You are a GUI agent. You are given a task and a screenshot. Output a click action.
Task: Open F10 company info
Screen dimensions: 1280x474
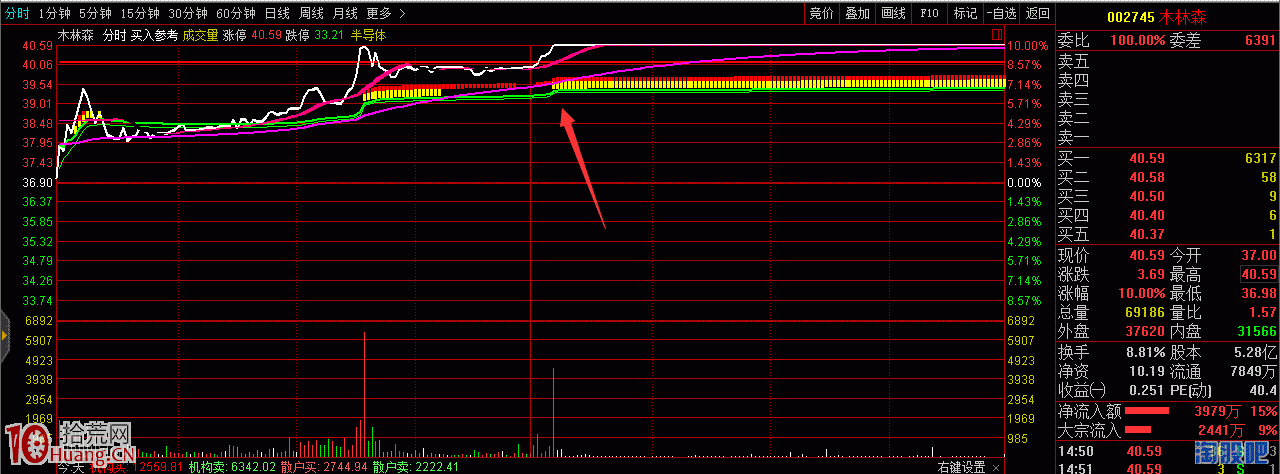[929, 13]
